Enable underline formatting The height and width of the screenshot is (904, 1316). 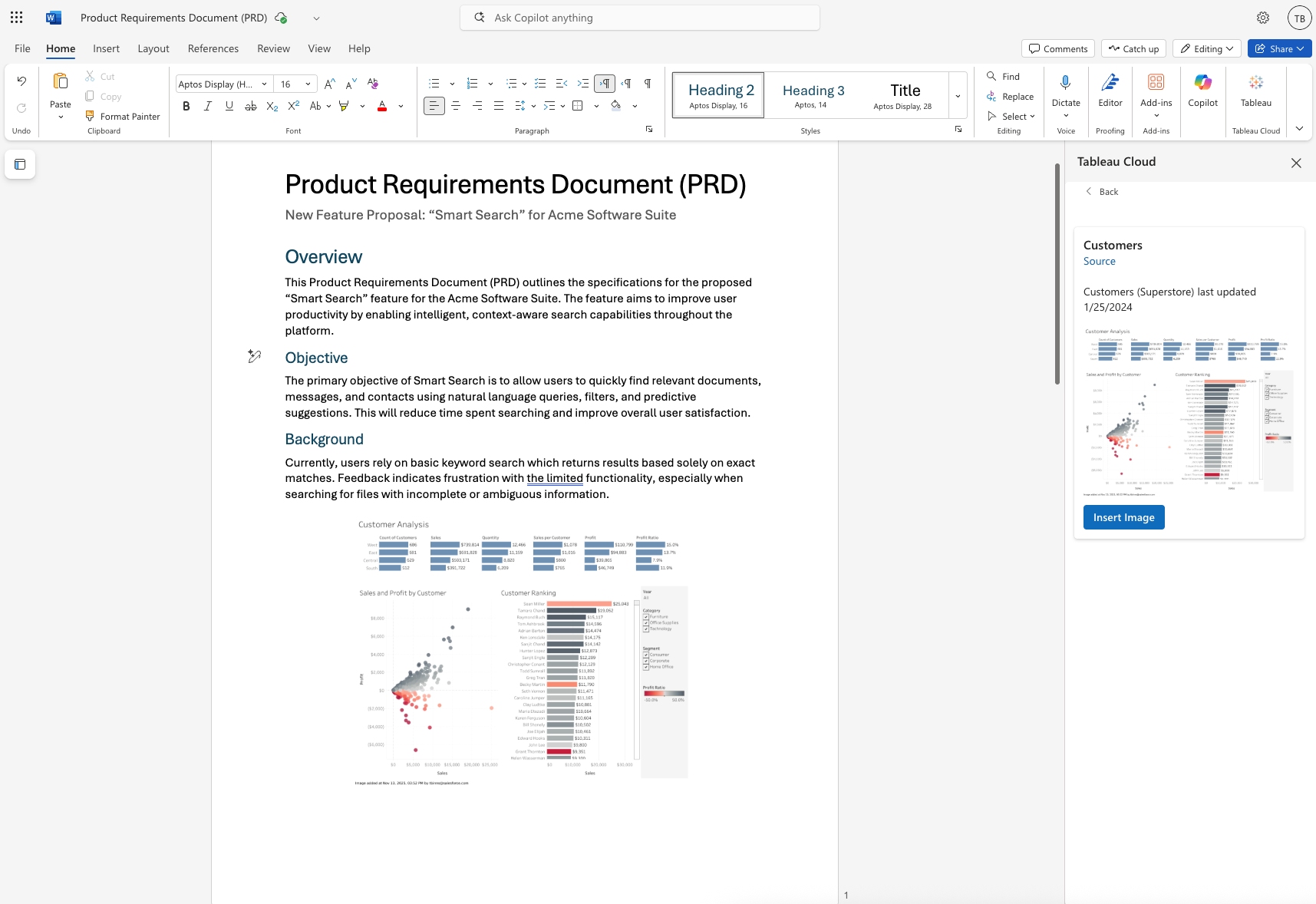click(229, 106)
